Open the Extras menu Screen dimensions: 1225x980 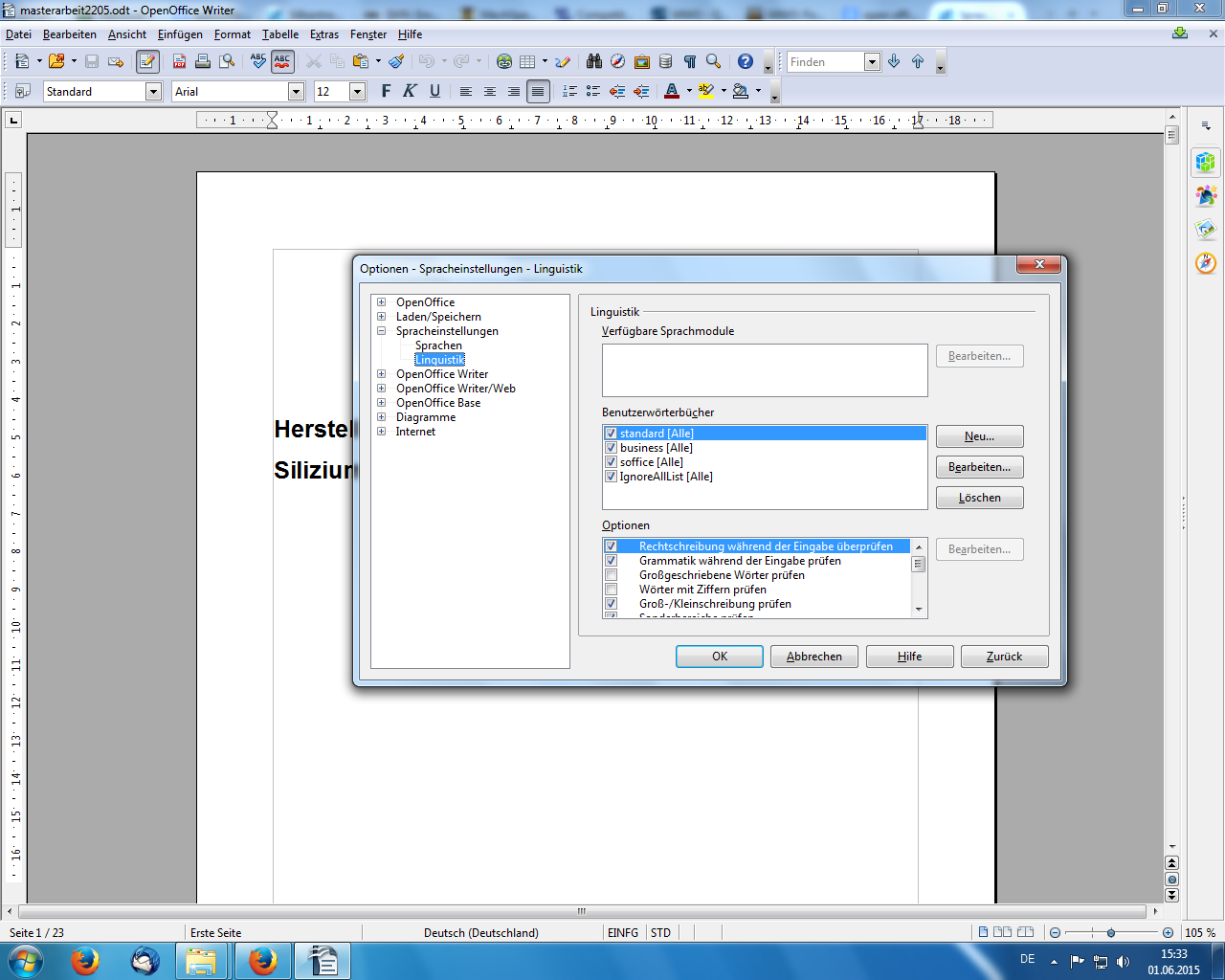[324, 34]
